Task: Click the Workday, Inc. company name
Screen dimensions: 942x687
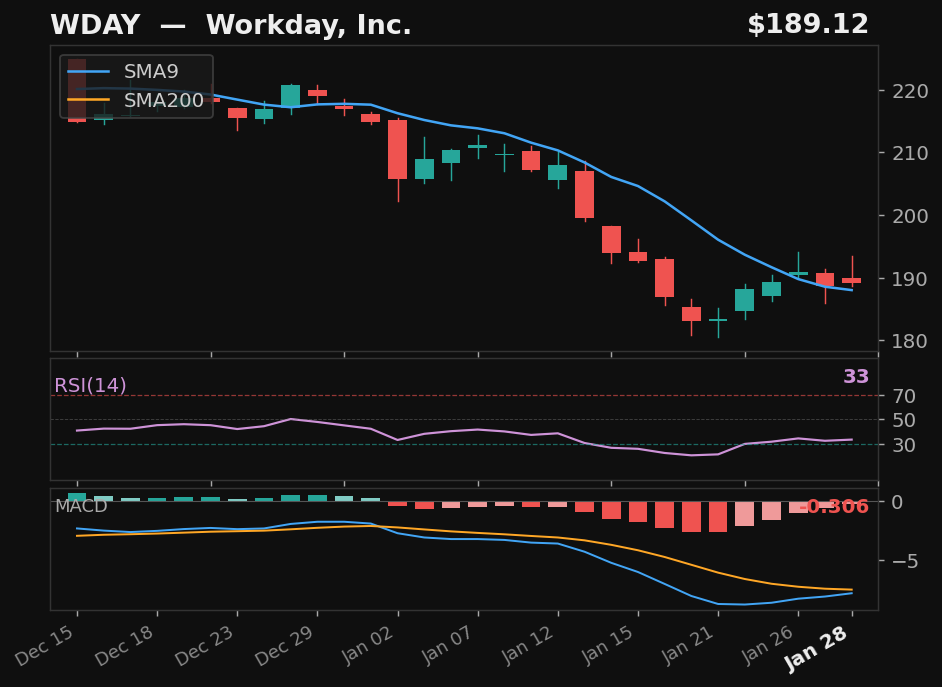Action: click(x=308, y=25)
